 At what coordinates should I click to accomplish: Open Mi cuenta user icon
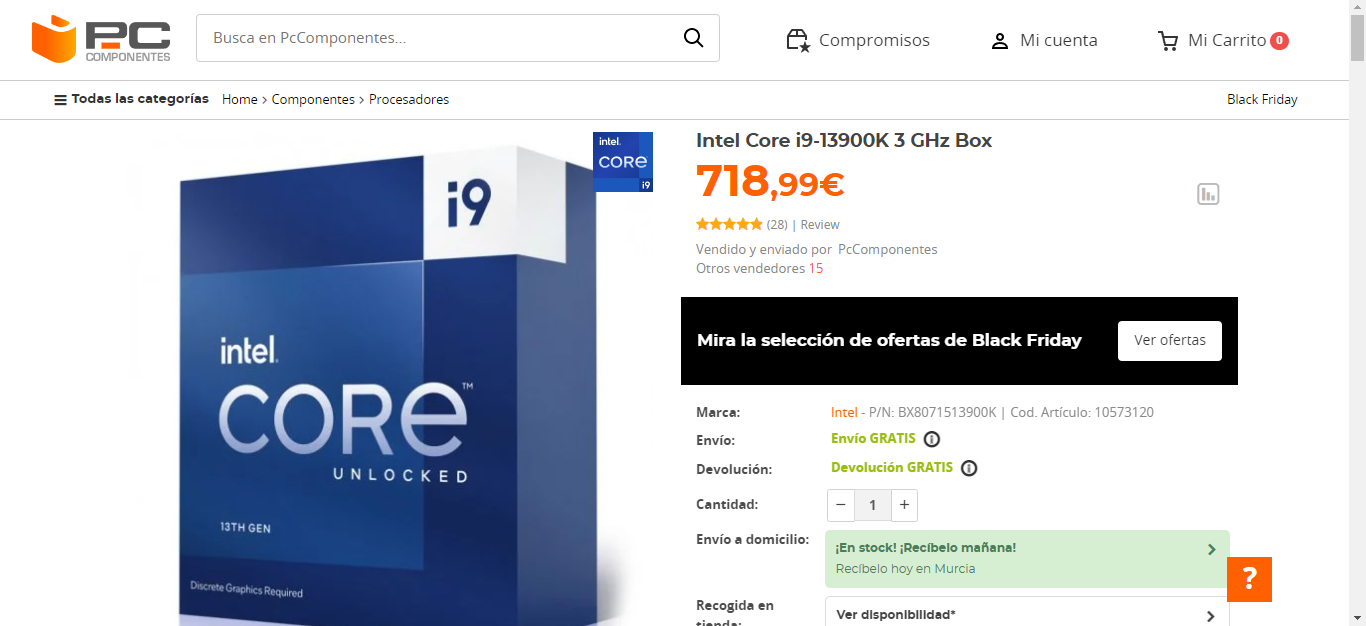(x=999, y=41)
